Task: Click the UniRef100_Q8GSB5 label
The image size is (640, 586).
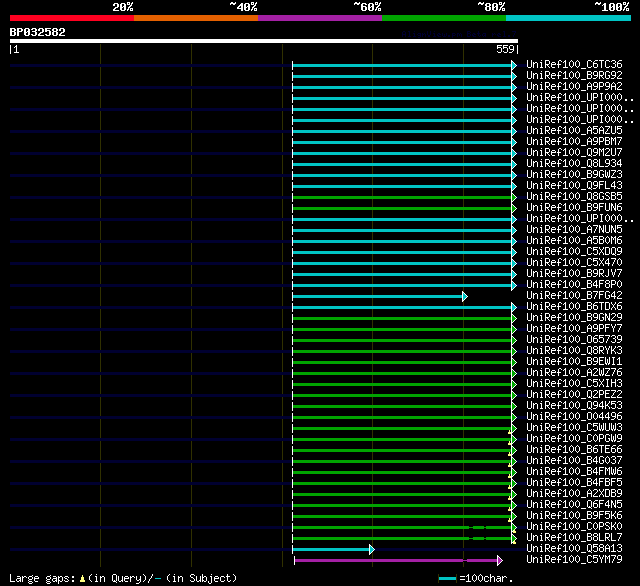Action: click(x=574, y=197)
